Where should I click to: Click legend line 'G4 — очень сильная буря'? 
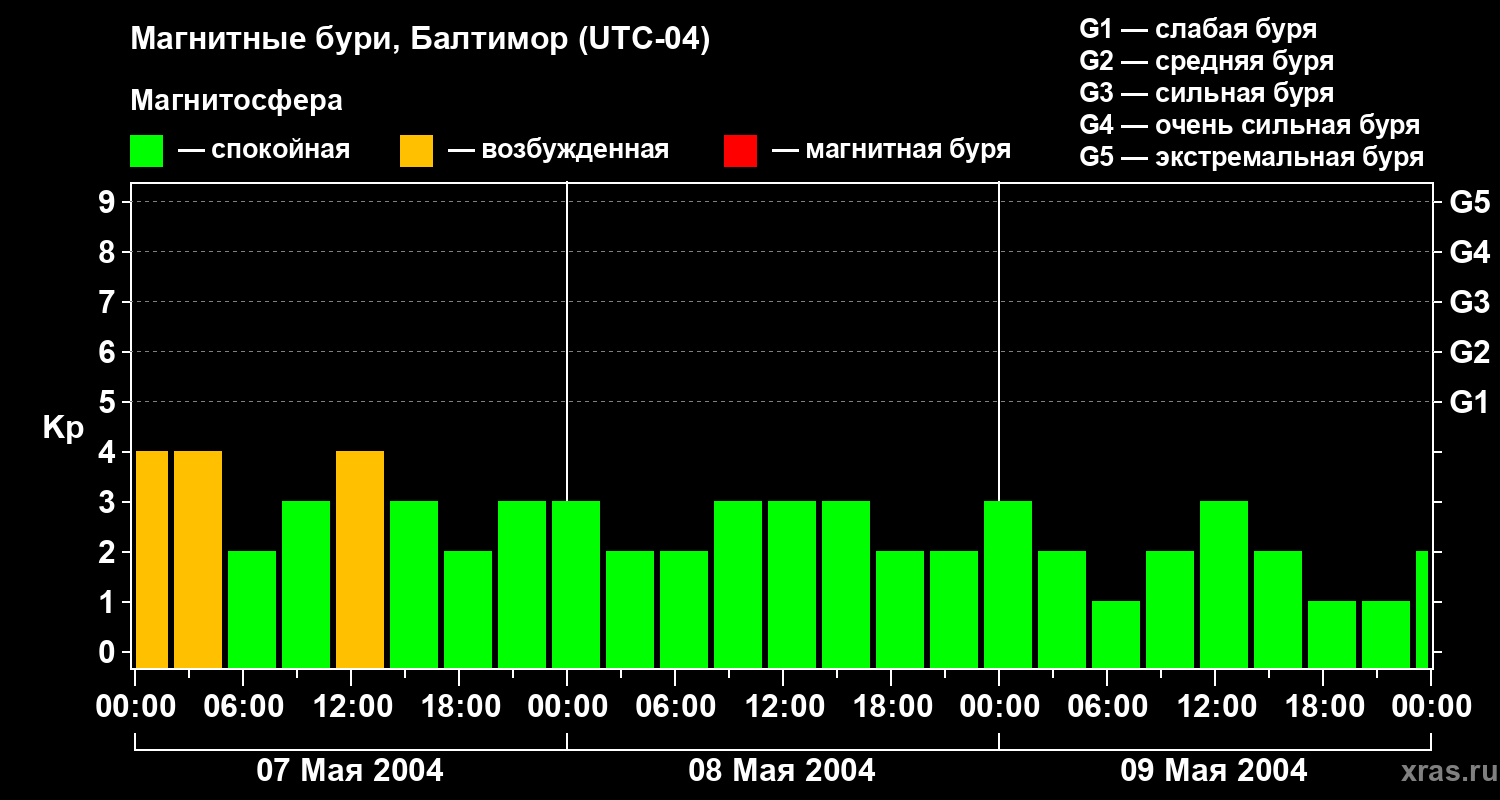(1249, 125)
